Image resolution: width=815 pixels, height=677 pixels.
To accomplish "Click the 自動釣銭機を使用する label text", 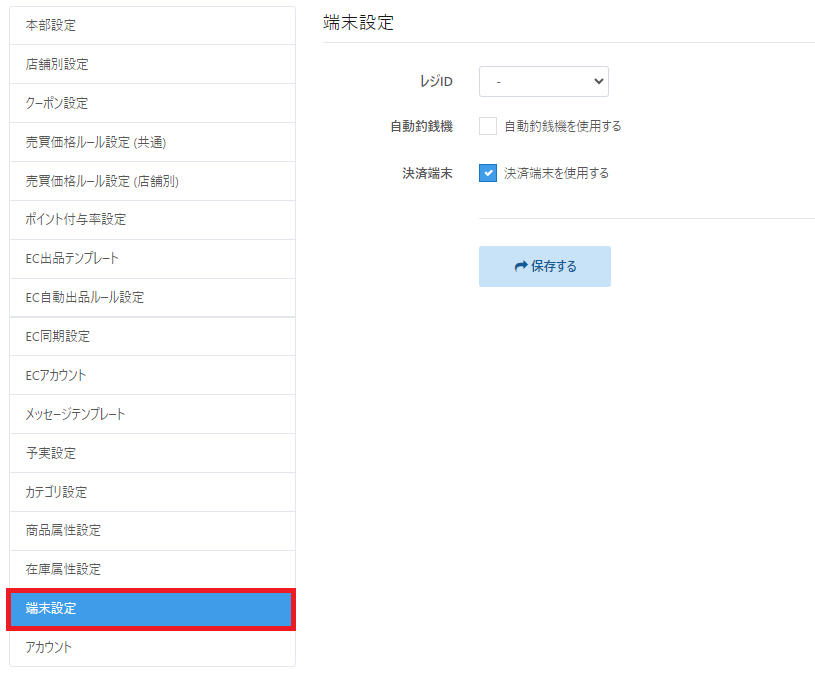I will [562, 126].
